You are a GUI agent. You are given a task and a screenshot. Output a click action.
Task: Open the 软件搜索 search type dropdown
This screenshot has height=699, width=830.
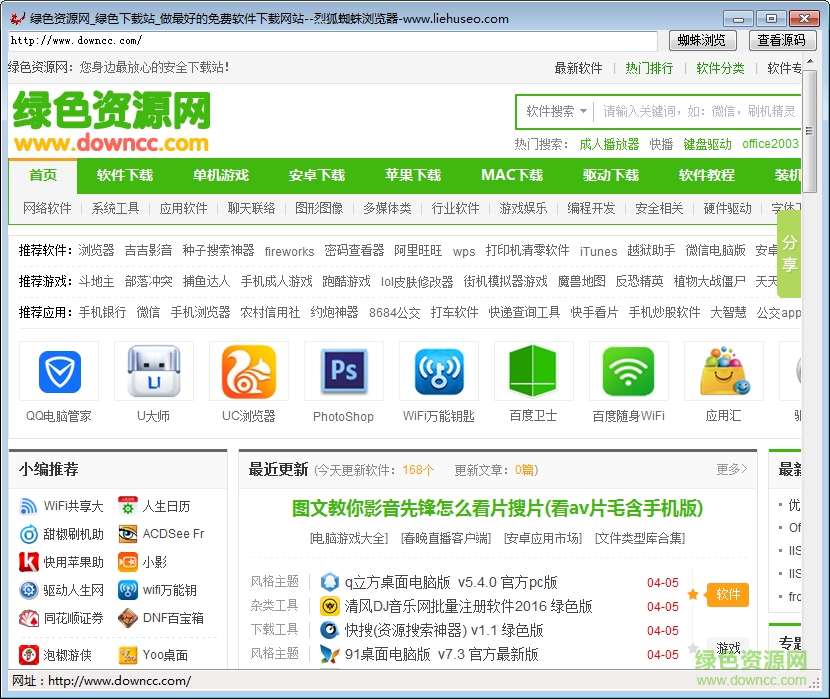(x=557, y=111)
